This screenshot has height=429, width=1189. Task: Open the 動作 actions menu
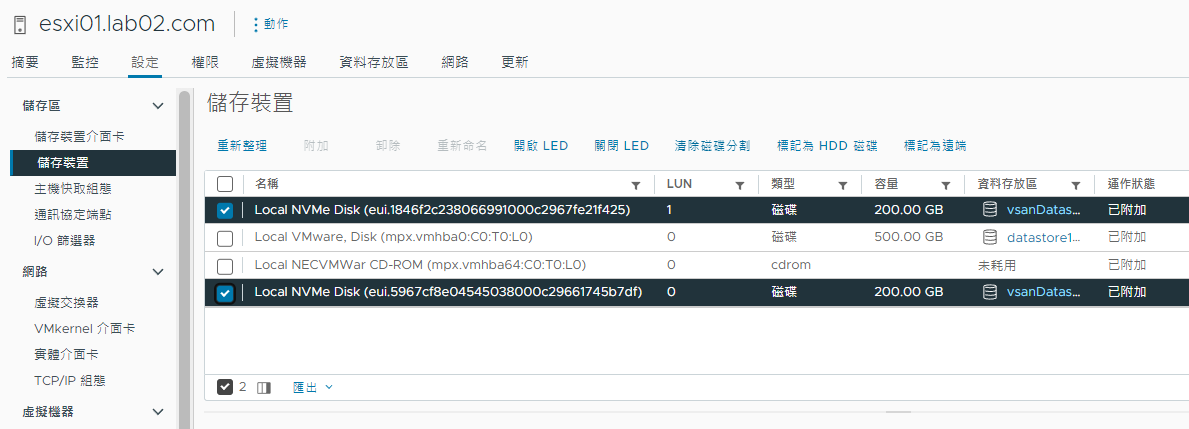click(x=270, y=24)
